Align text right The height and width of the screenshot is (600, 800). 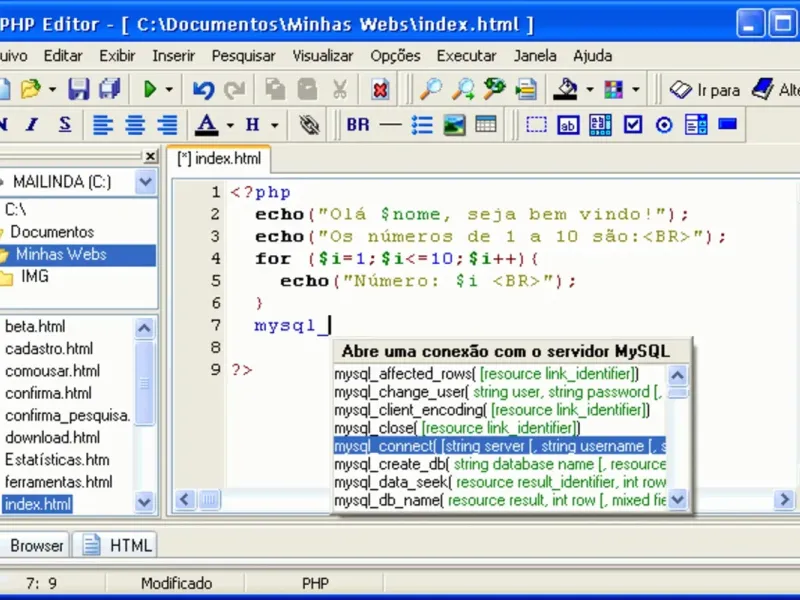pos(167,125)
